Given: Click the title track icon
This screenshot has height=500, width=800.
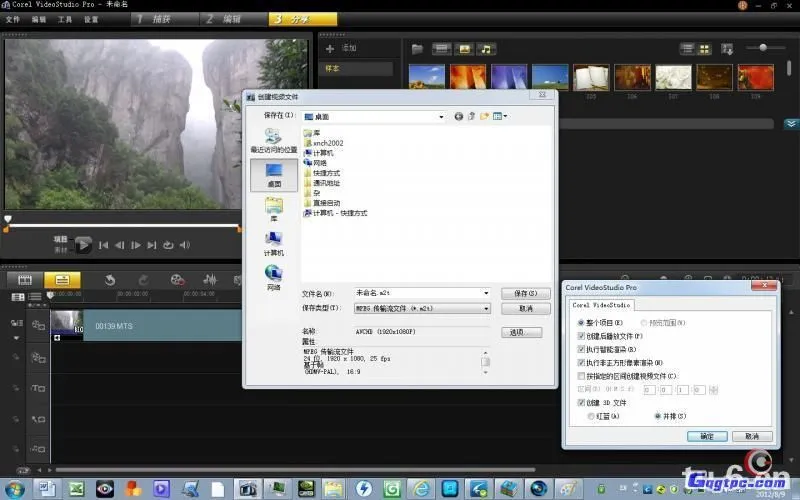Looking at the screenshot, I should [x=38, y=388].
